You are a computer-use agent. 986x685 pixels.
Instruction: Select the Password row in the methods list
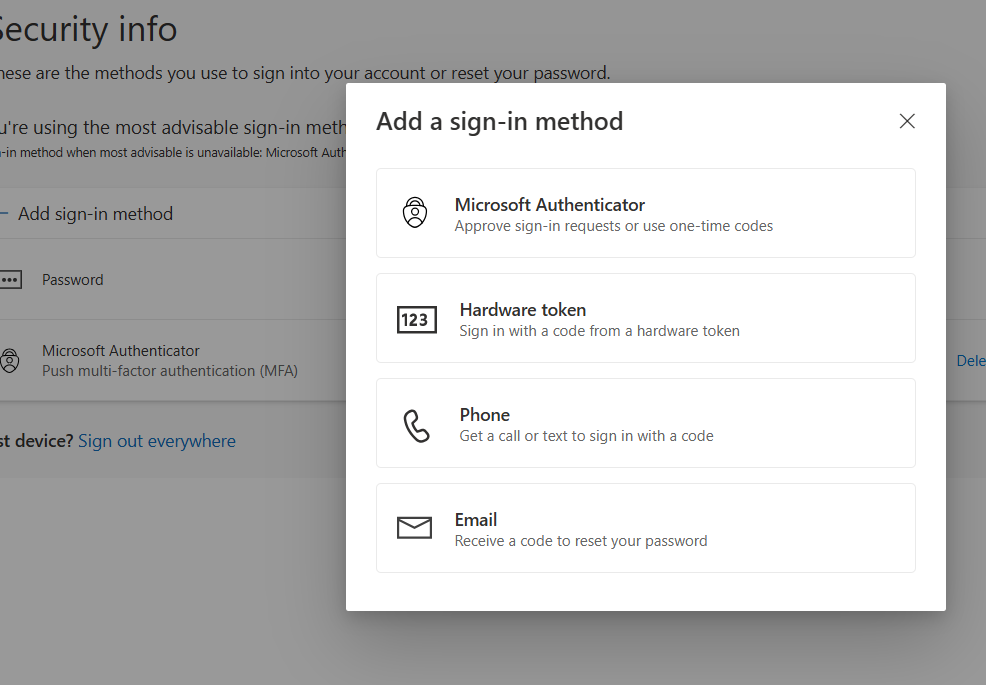pos(173,279)
